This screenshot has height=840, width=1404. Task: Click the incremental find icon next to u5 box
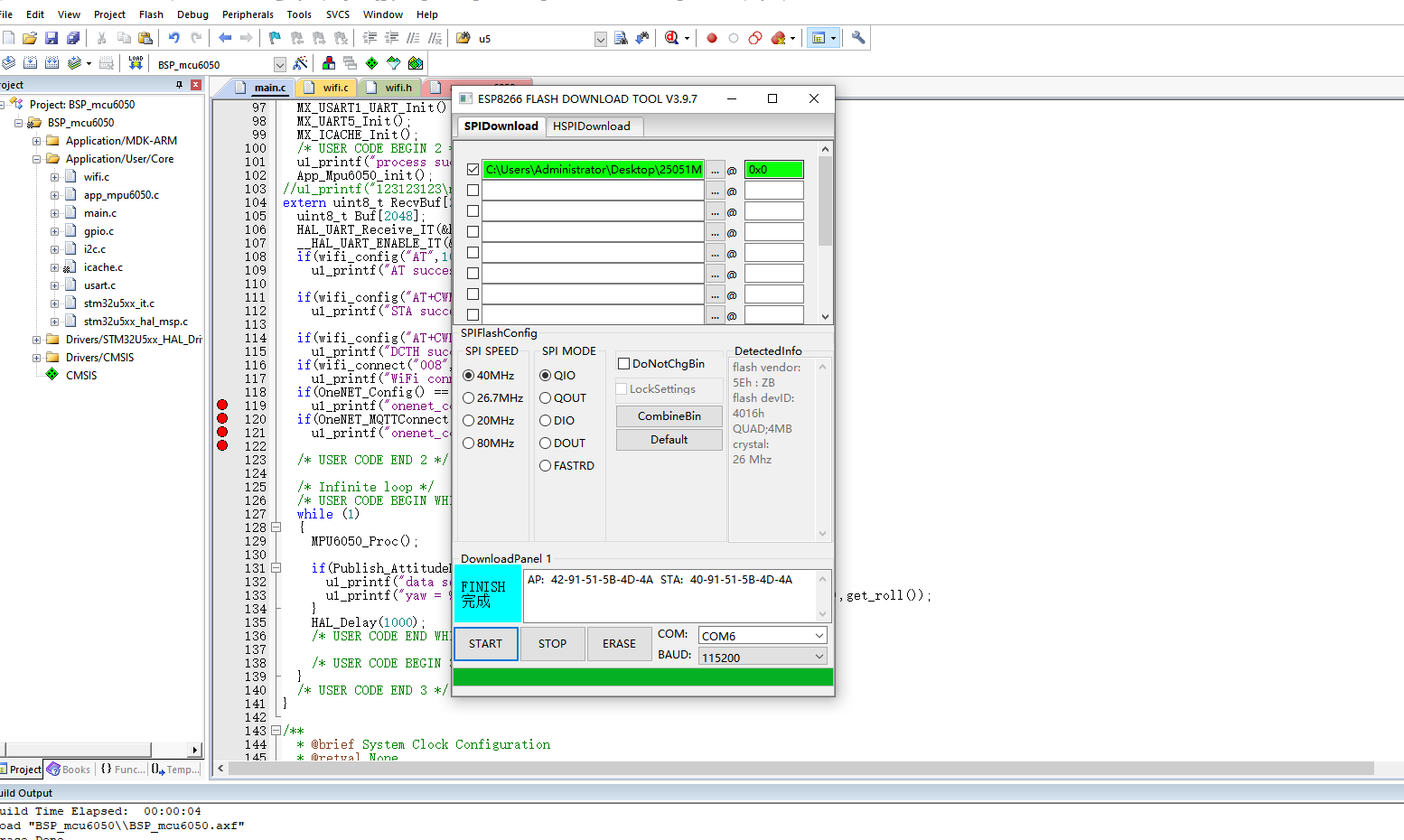tap(642, 38)
